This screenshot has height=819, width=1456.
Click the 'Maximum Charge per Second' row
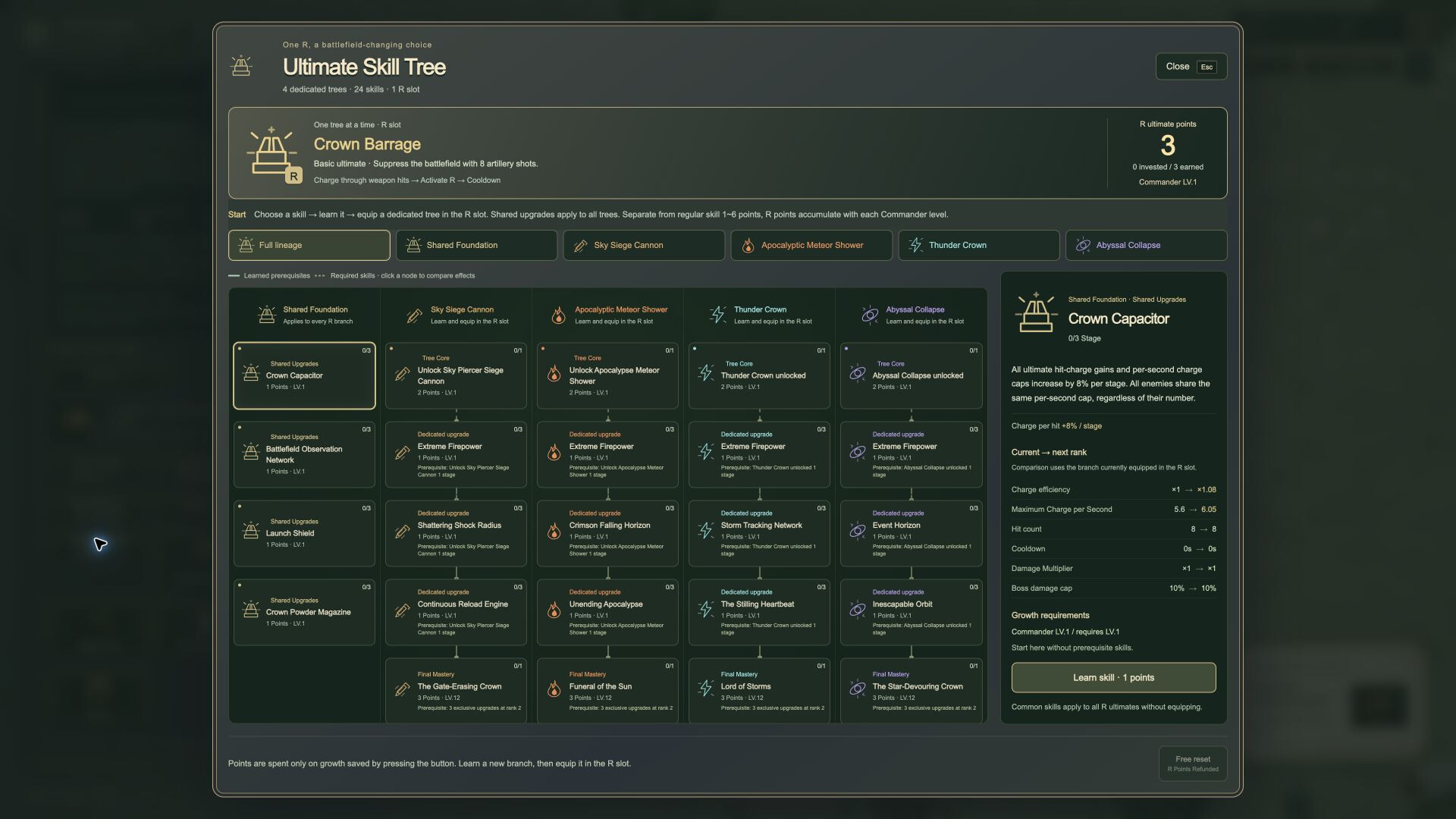pos(1113,510)
